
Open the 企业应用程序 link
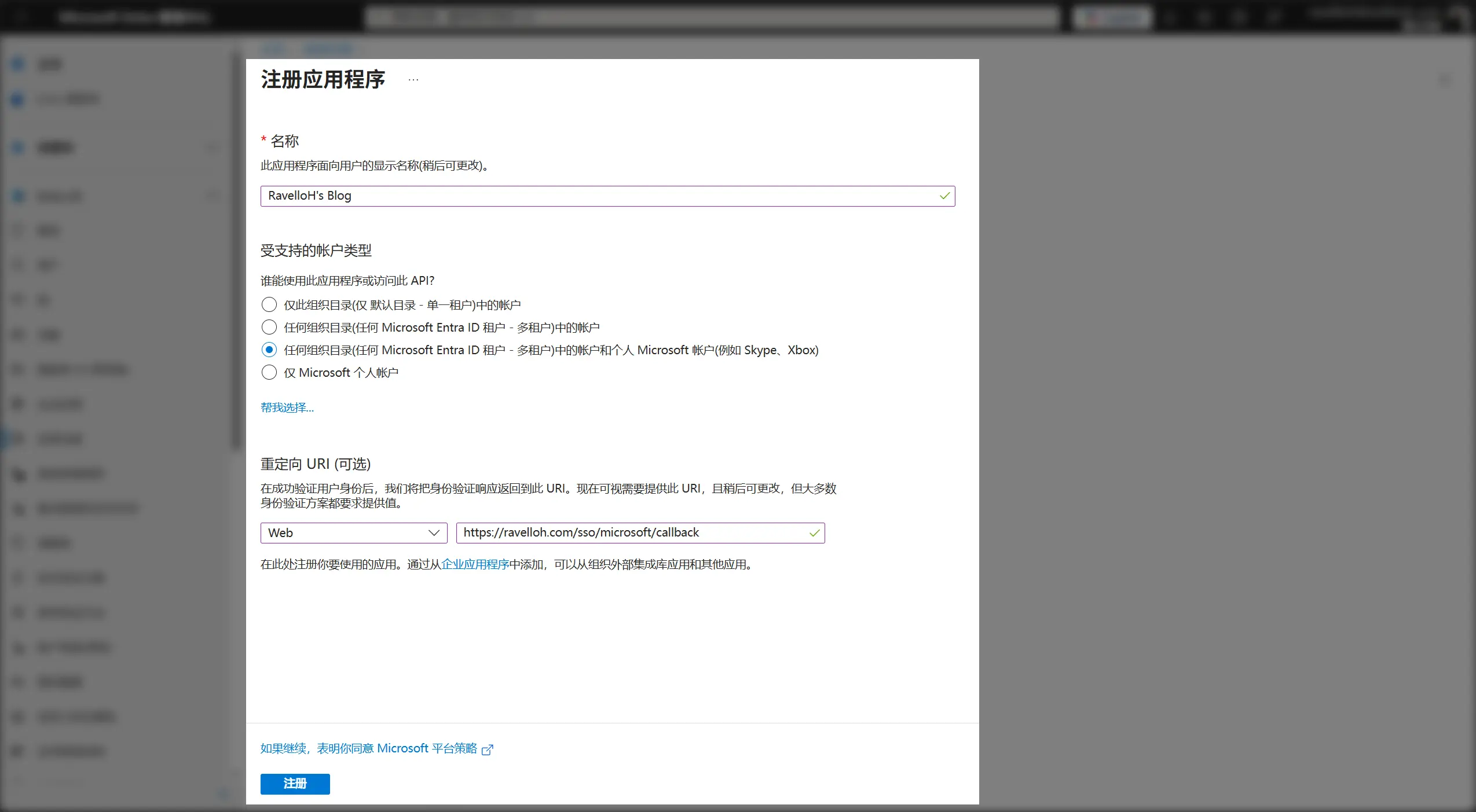click(475, 564)
